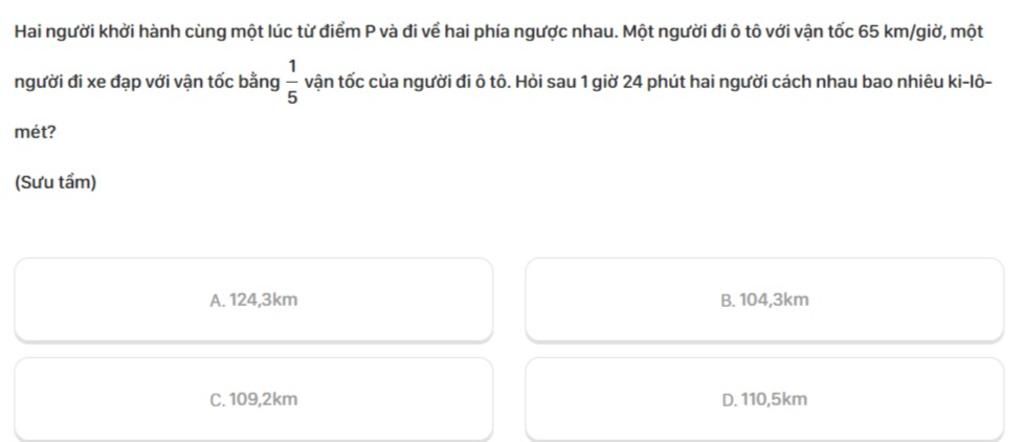
Task: Click the word mét? in the question
Action: 35,133
